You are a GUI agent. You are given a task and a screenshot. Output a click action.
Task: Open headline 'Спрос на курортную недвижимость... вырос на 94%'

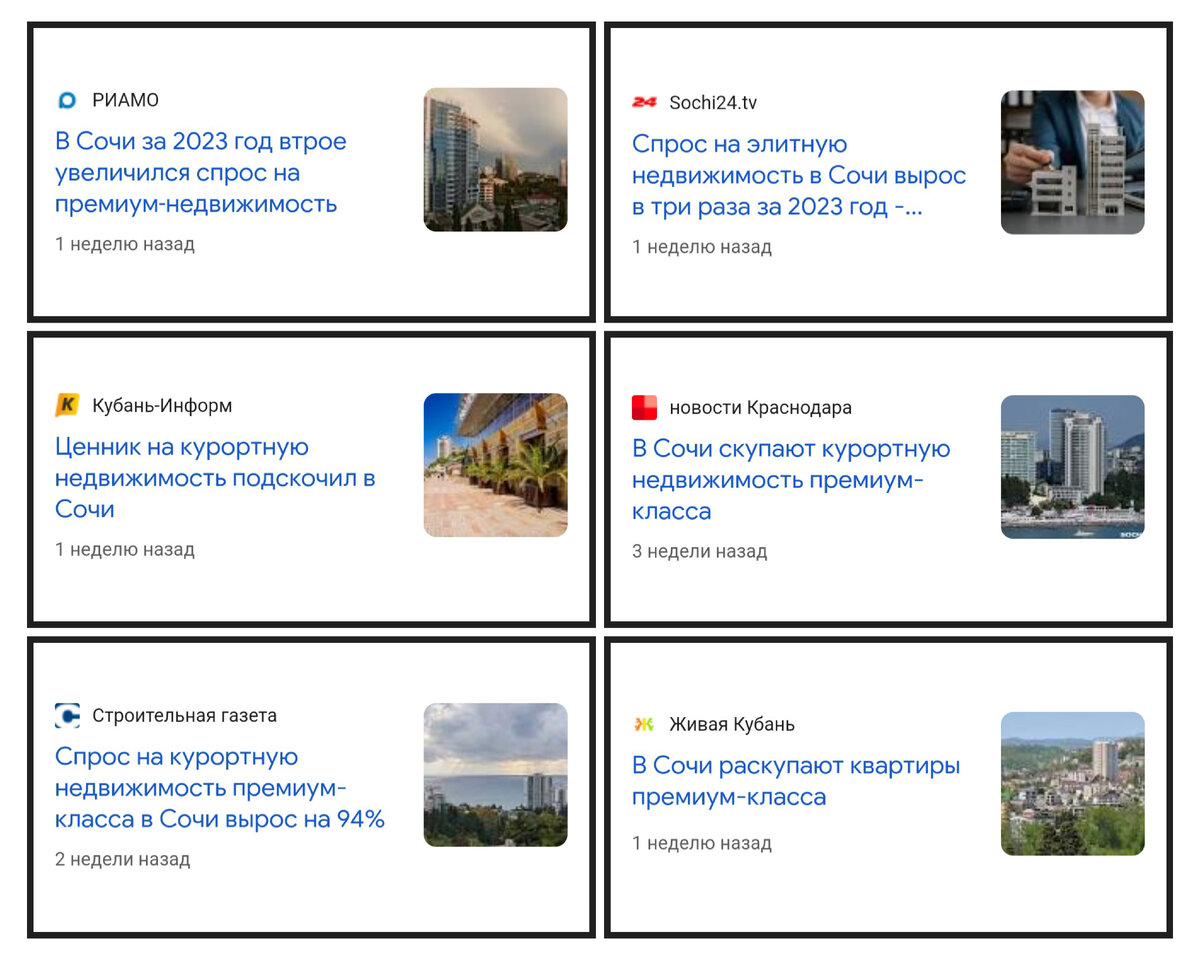click(220, 788)
